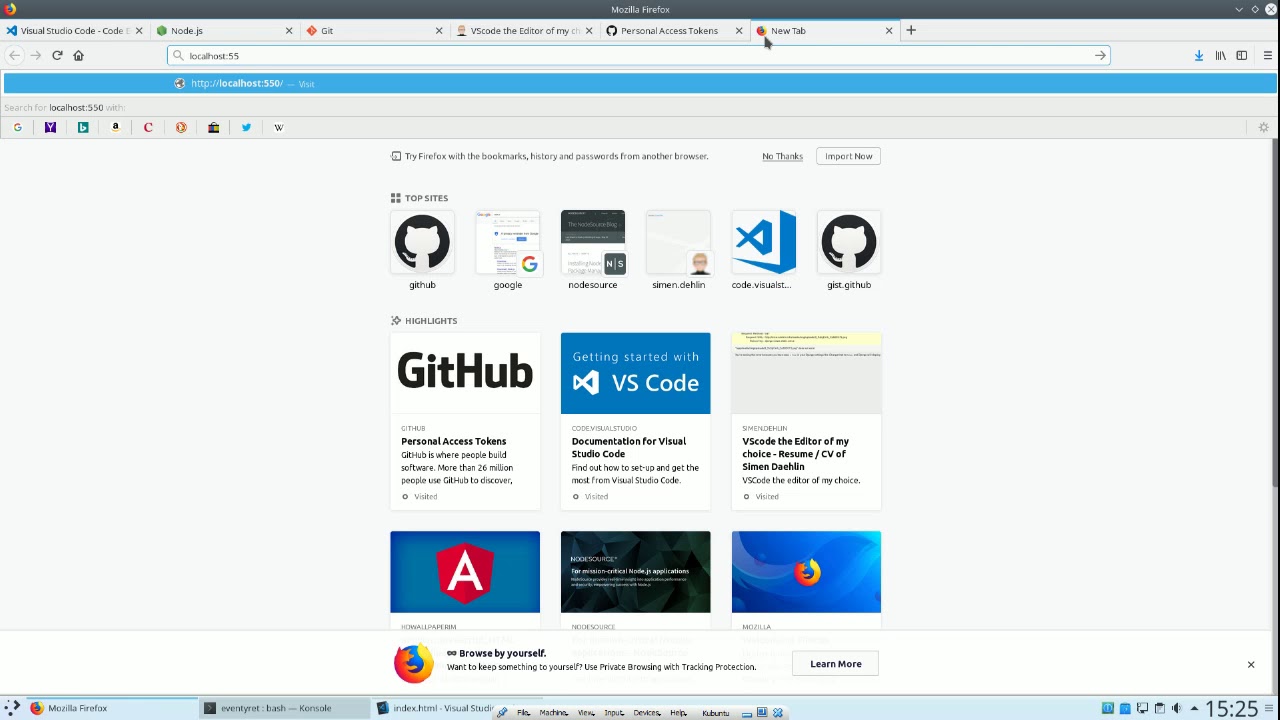The width and height of the screenshot is (1280, 720).
Task: Open the code.visualstudio top site tile
Action: point(763,250)
